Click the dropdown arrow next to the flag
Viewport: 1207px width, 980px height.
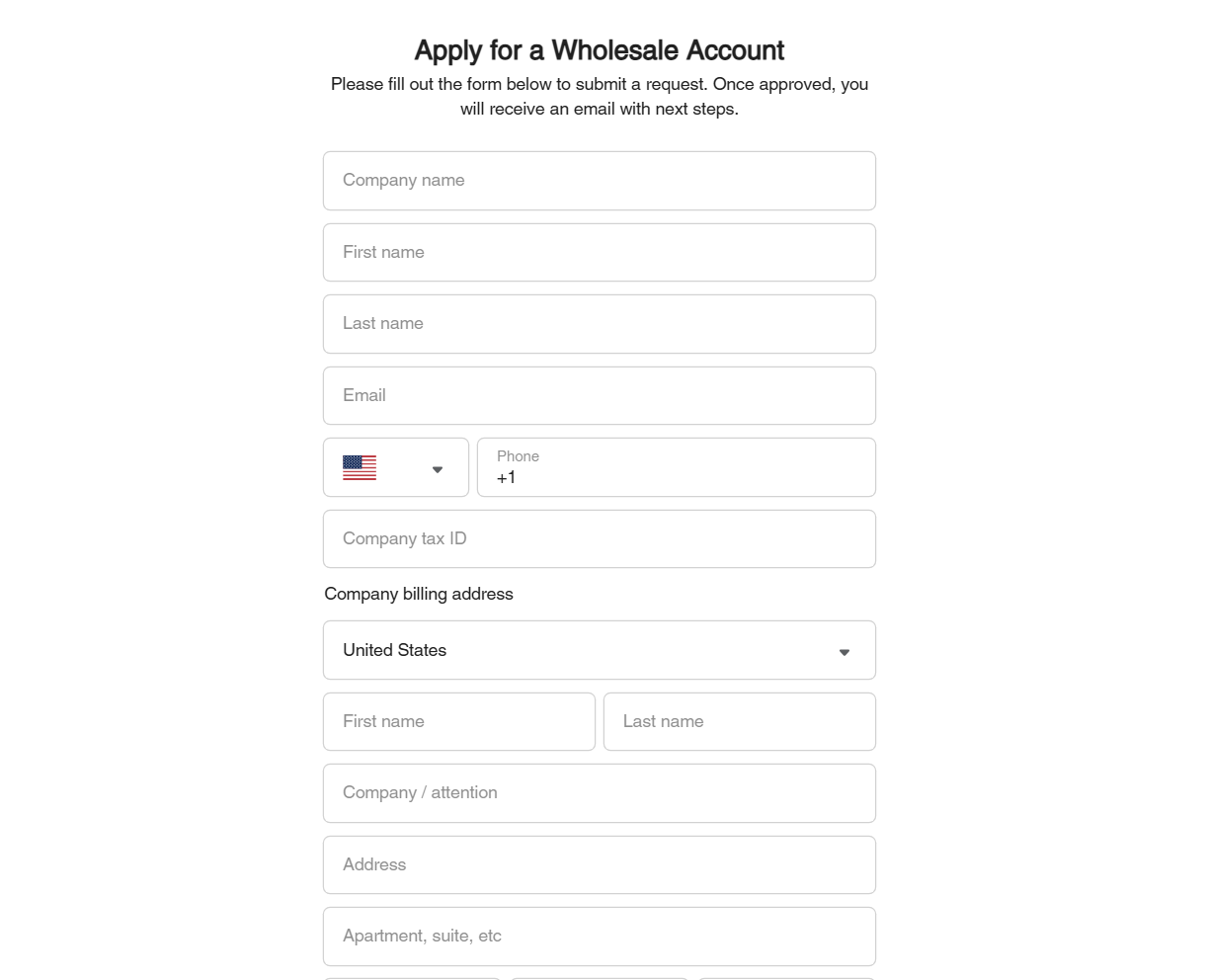point(437,468)
